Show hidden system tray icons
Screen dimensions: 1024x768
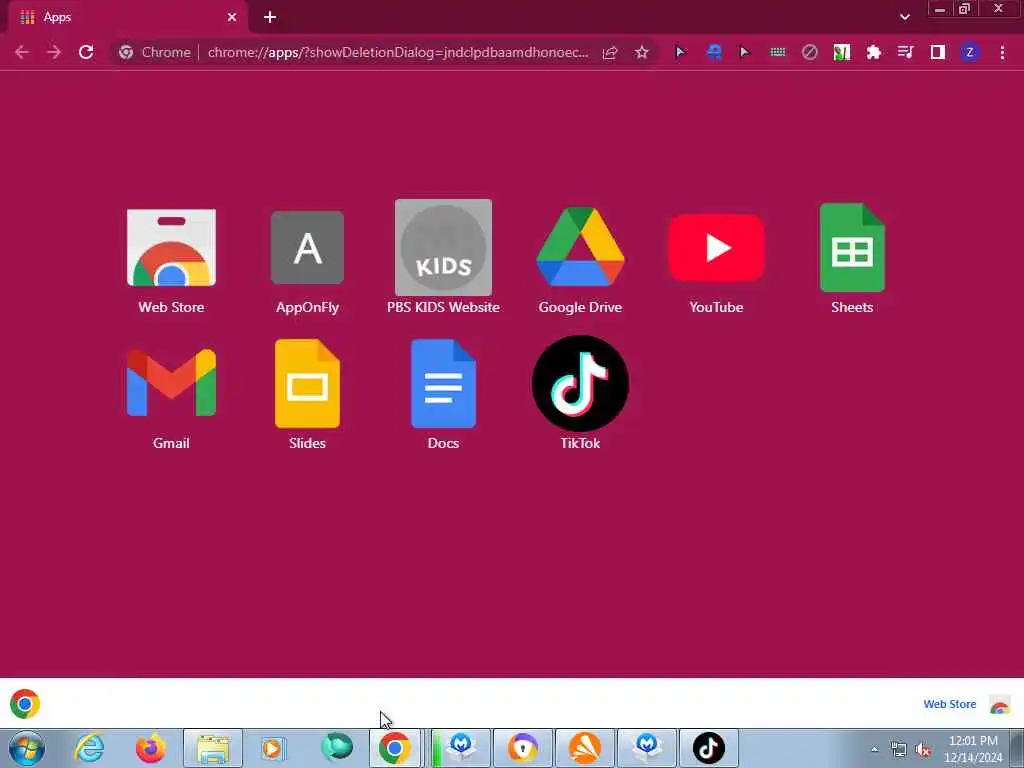tap(874, 749)
